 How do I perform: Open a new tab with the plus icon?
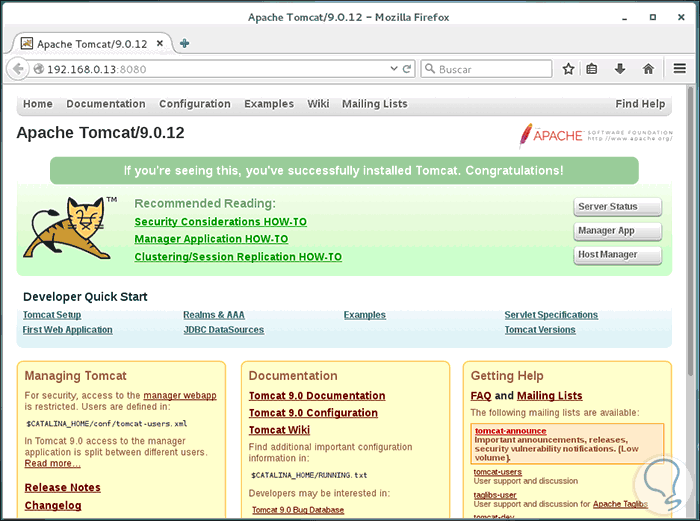(x=184, y=43)
